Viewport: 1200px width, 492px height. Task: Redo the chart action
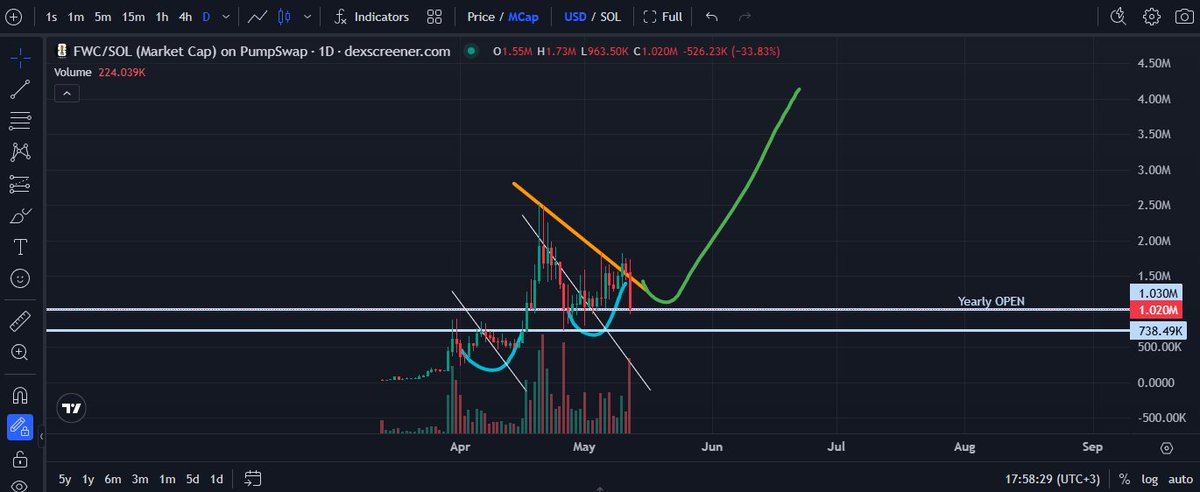tap(743, 17)
